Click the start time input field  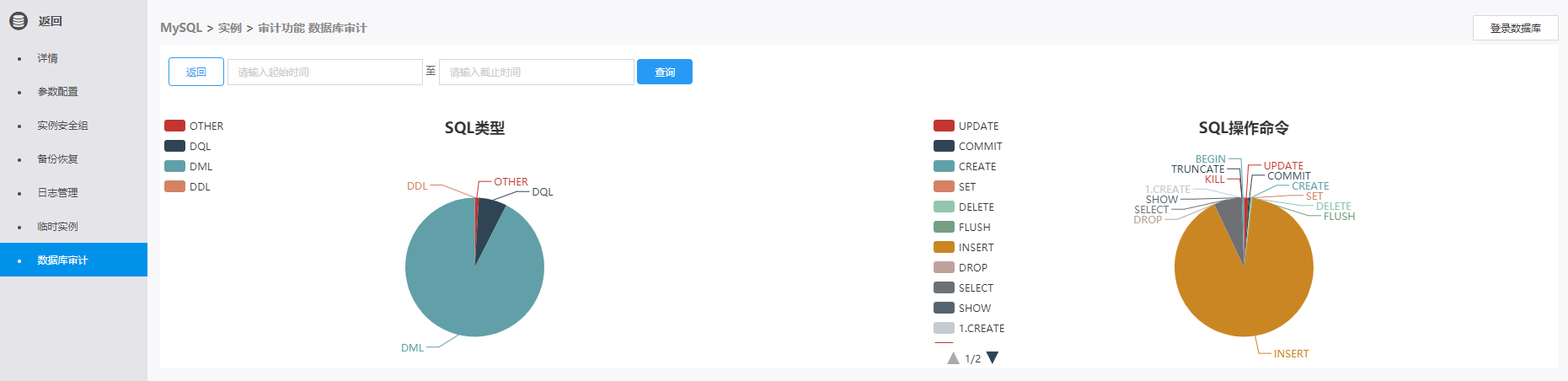pos(324,72)
